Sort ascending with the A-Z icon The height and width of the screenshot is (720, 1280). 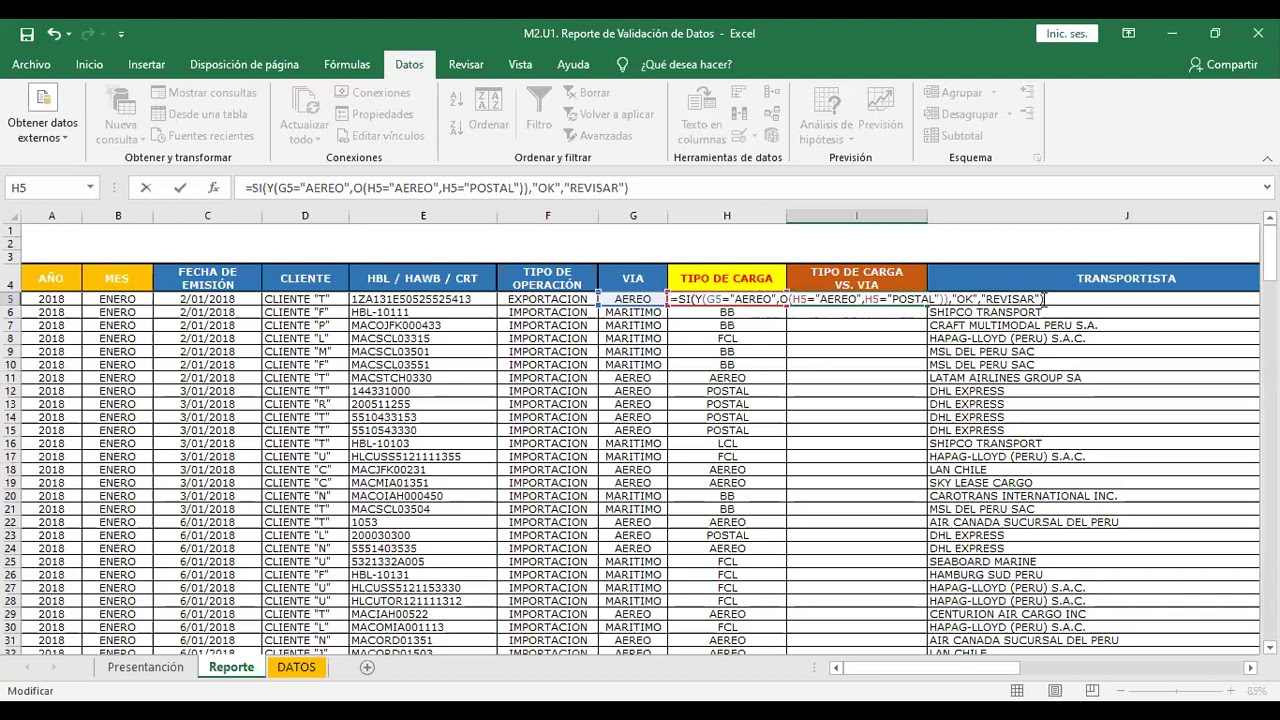(456, 100)
